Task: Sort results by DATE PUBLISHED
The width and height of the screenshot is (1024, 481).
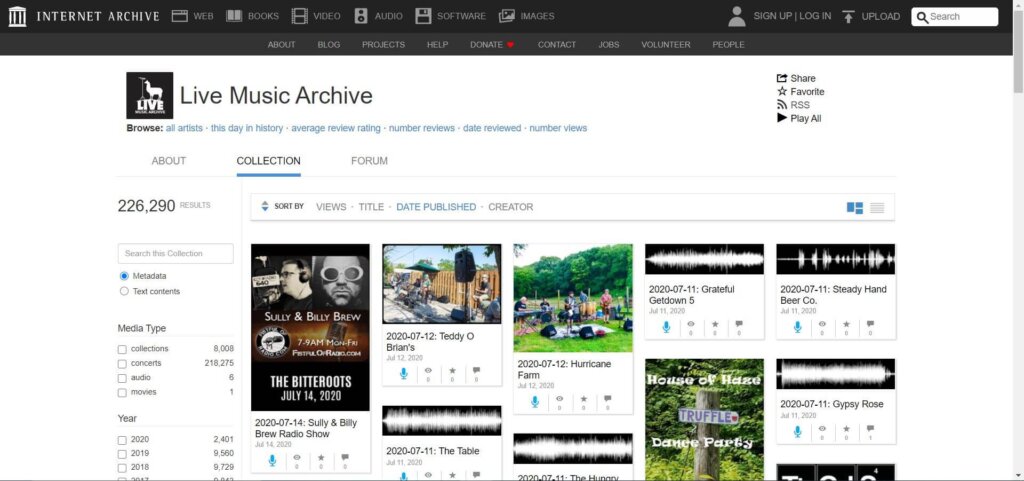Action: [436, 207]
